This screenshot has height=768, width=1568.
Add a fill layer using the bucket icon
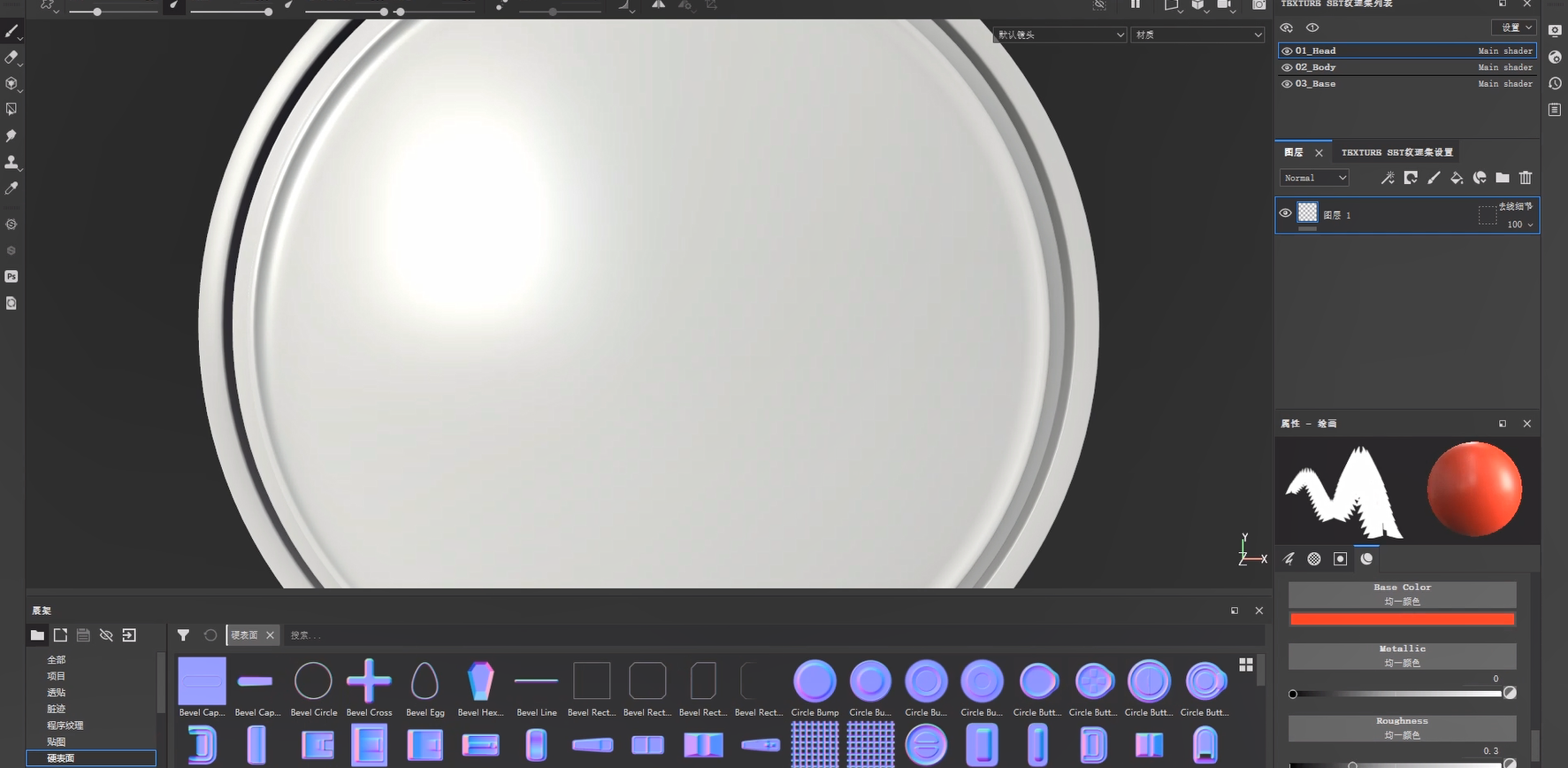(x=1456, y=178)
